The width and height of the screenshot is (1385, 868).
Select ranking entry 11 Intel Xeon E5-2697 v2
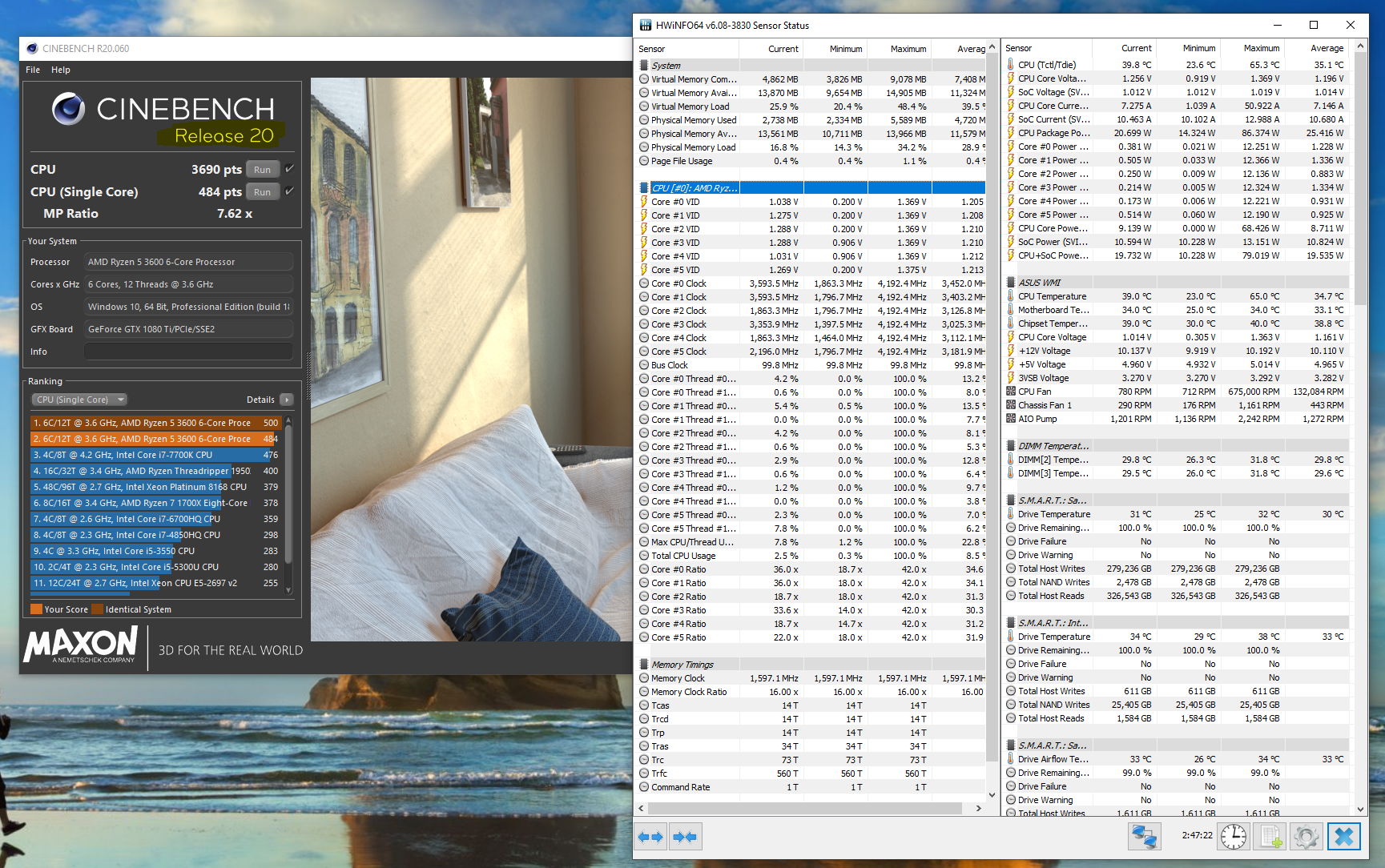pyautogui.click(x=155, y=583)
